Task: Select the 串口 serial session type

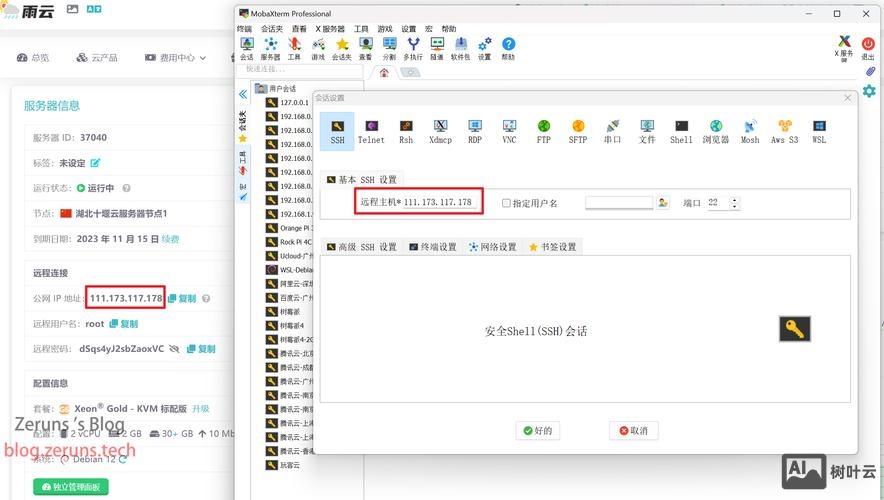Action: coord(612,131)
